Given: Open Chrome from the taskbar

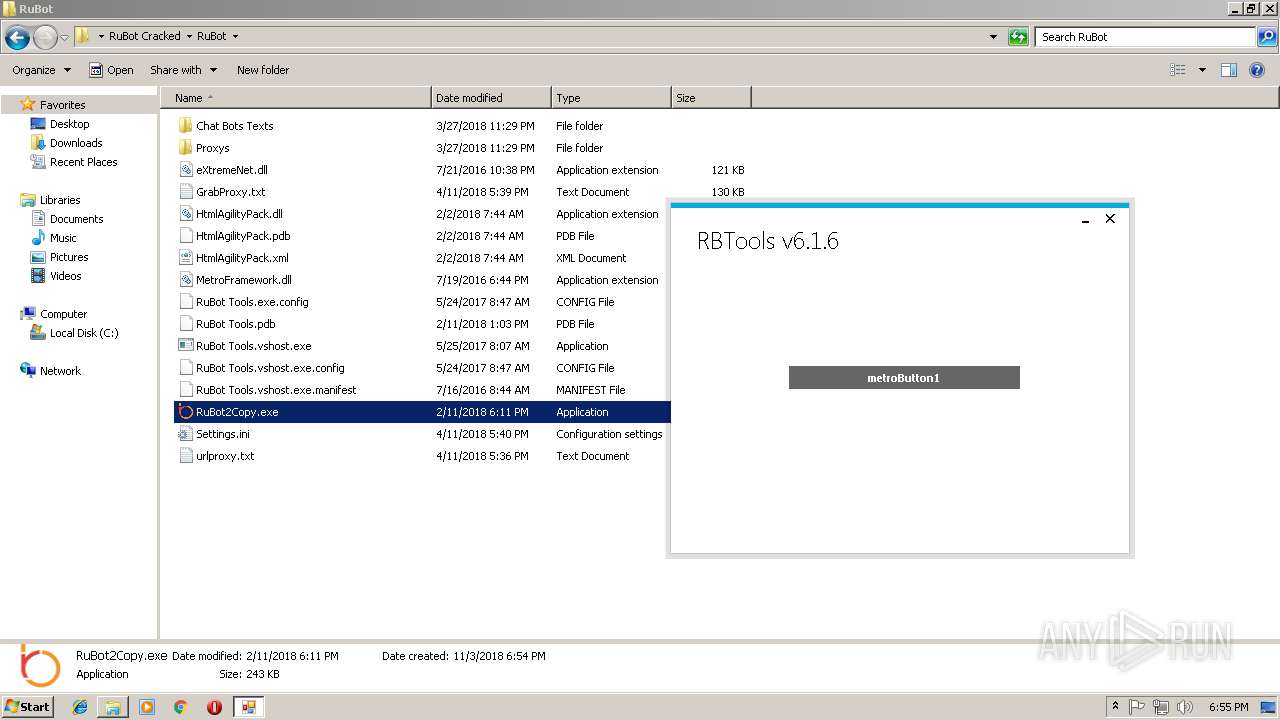Looking at the screenshot, I should click(x=180, y=707).
